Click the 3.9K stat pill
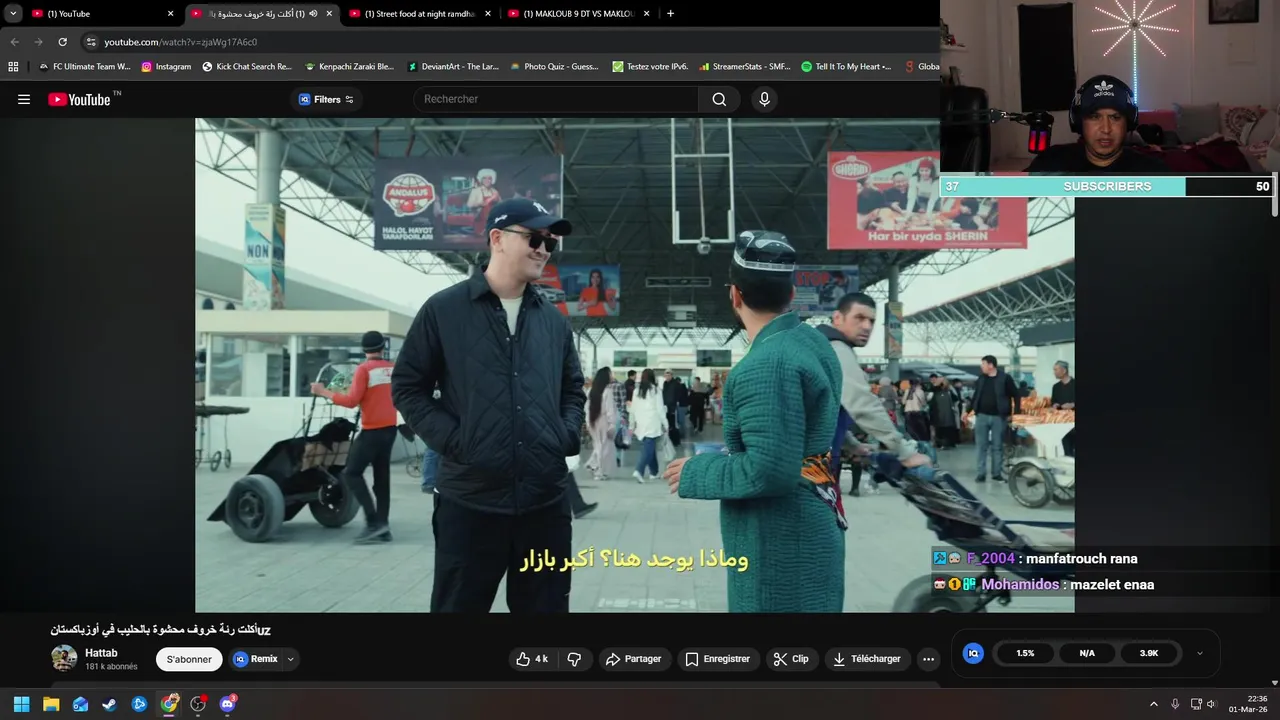1280x720 pixels. [1149, 653]
